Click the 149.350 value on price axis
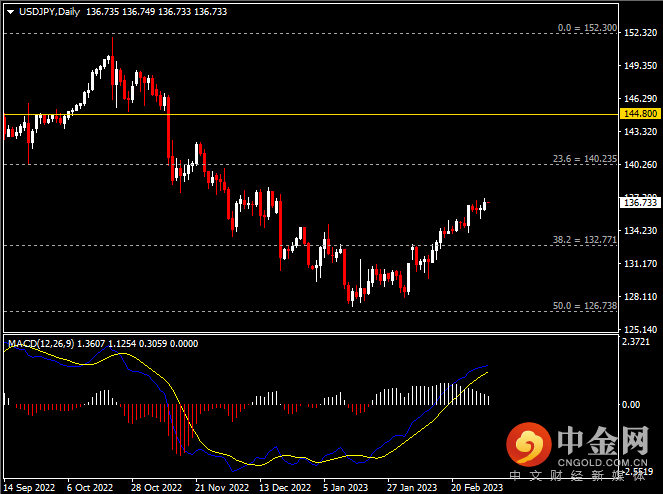Screen dimensions: 663x494 tap(638, 66)
